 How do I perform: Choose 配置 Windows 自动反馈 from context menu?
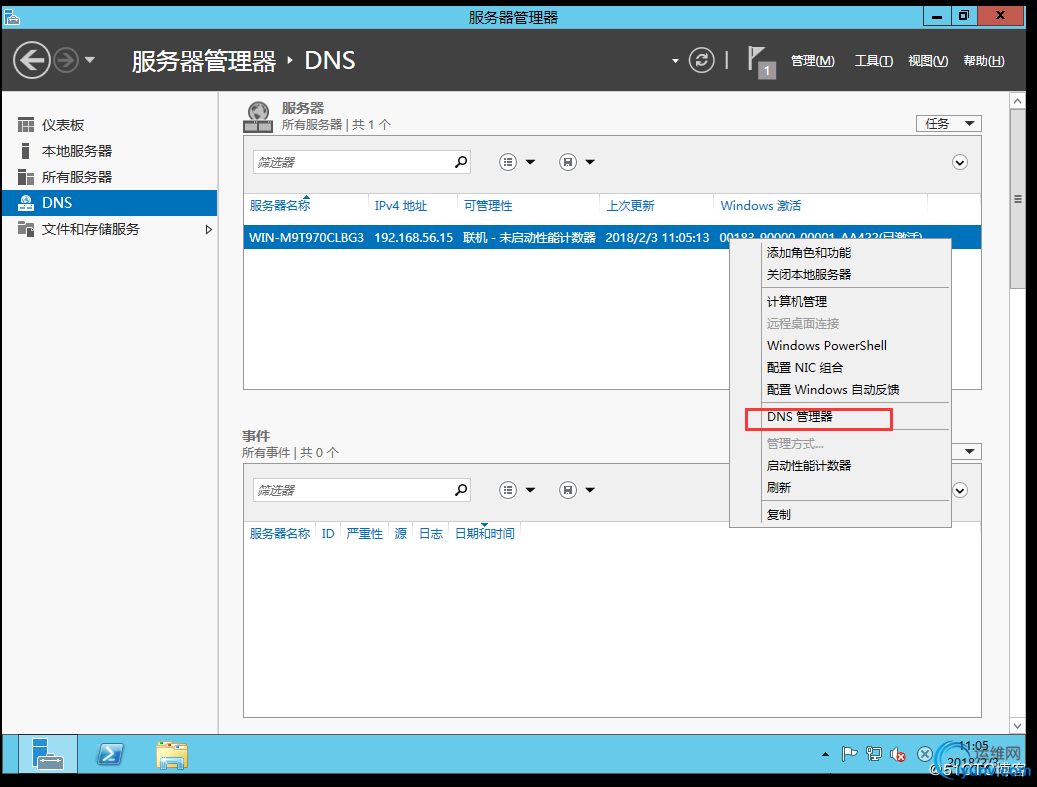pos(840,390)
